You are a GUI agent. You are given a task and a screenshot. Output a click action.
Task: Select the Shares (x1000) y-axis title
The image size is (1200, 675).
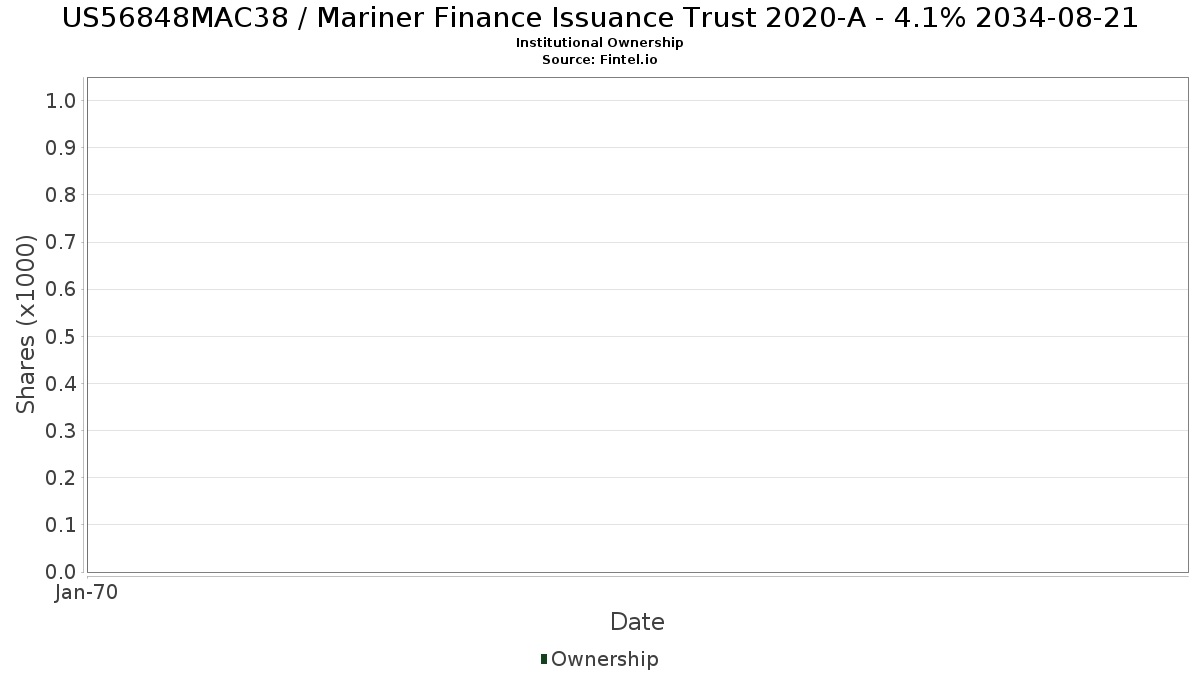tap(26, 324)
